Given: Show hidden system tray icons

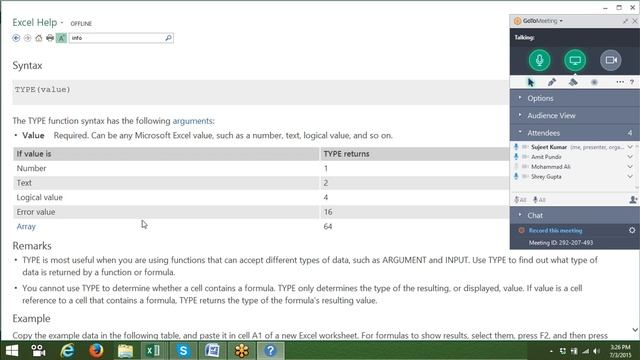Looking at the screenshot, I should [x=551, y=351].
